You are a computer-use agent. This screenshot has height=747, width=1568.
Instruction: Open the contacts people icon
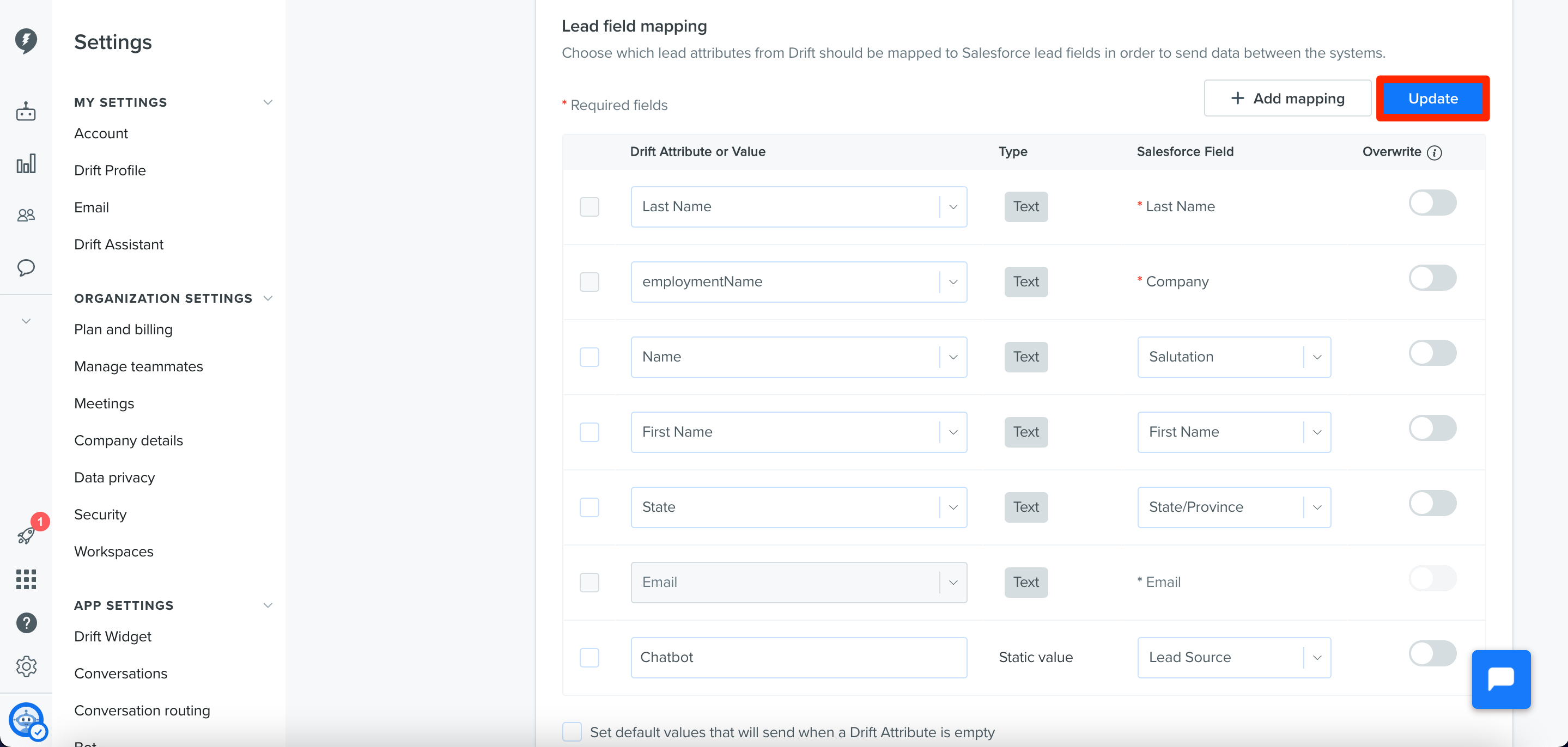[x=26, y=215]
